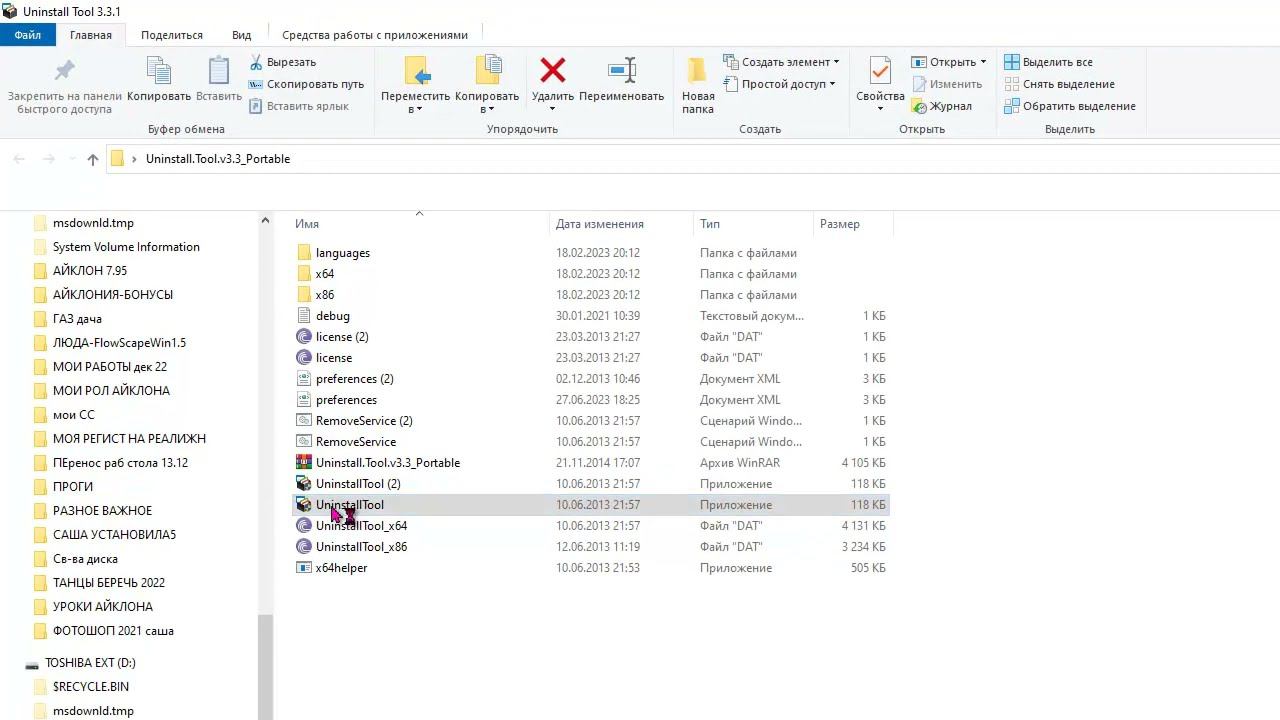
Task: Expand the Open (Открыть) dropdown arrow
Action: [x=983, y=62]
